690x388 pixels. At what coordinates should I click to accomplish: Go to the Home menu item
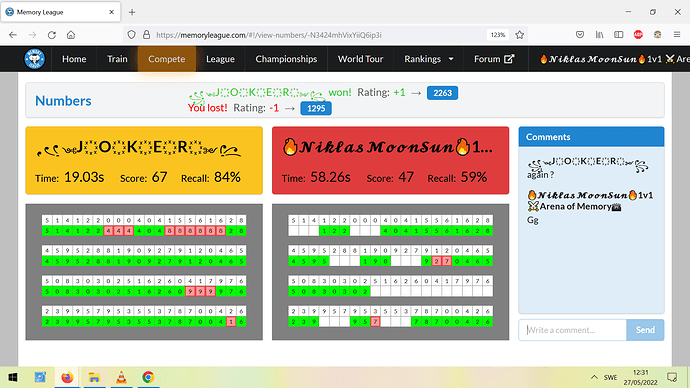click(74, 59)
